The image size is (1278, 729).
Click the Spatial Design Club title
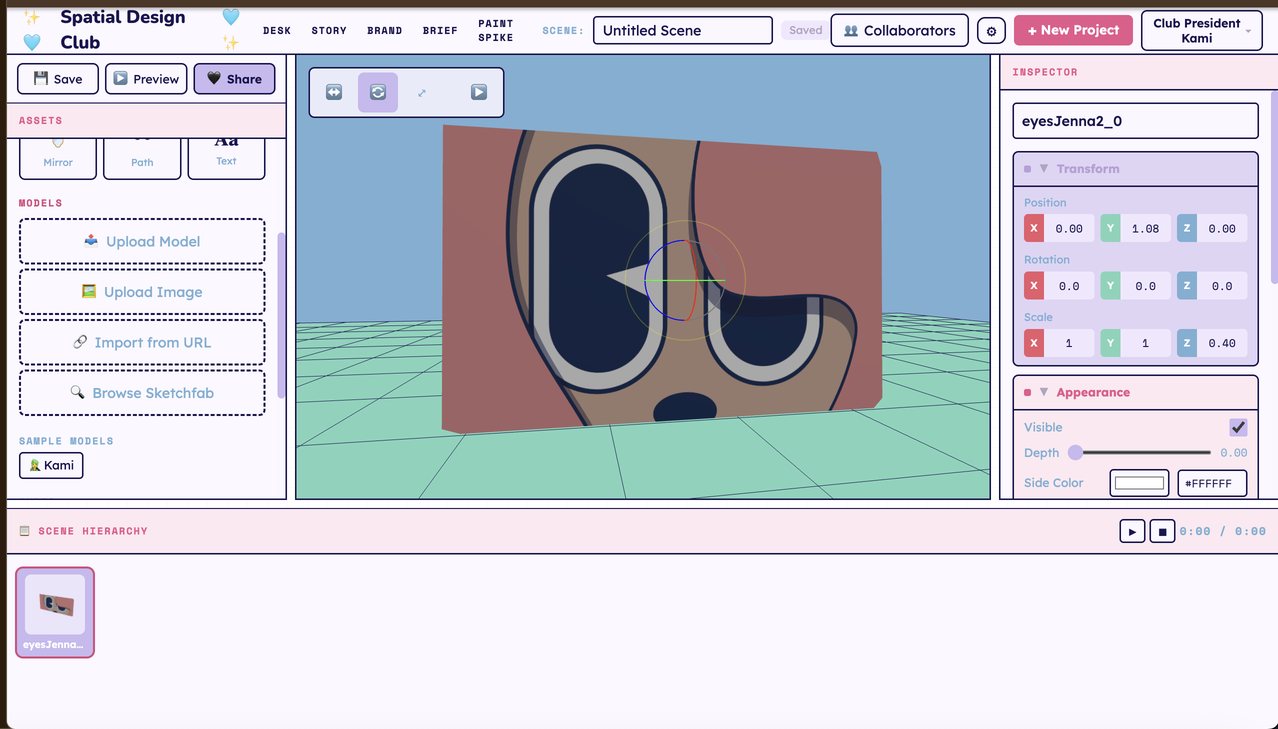(122, 30)
